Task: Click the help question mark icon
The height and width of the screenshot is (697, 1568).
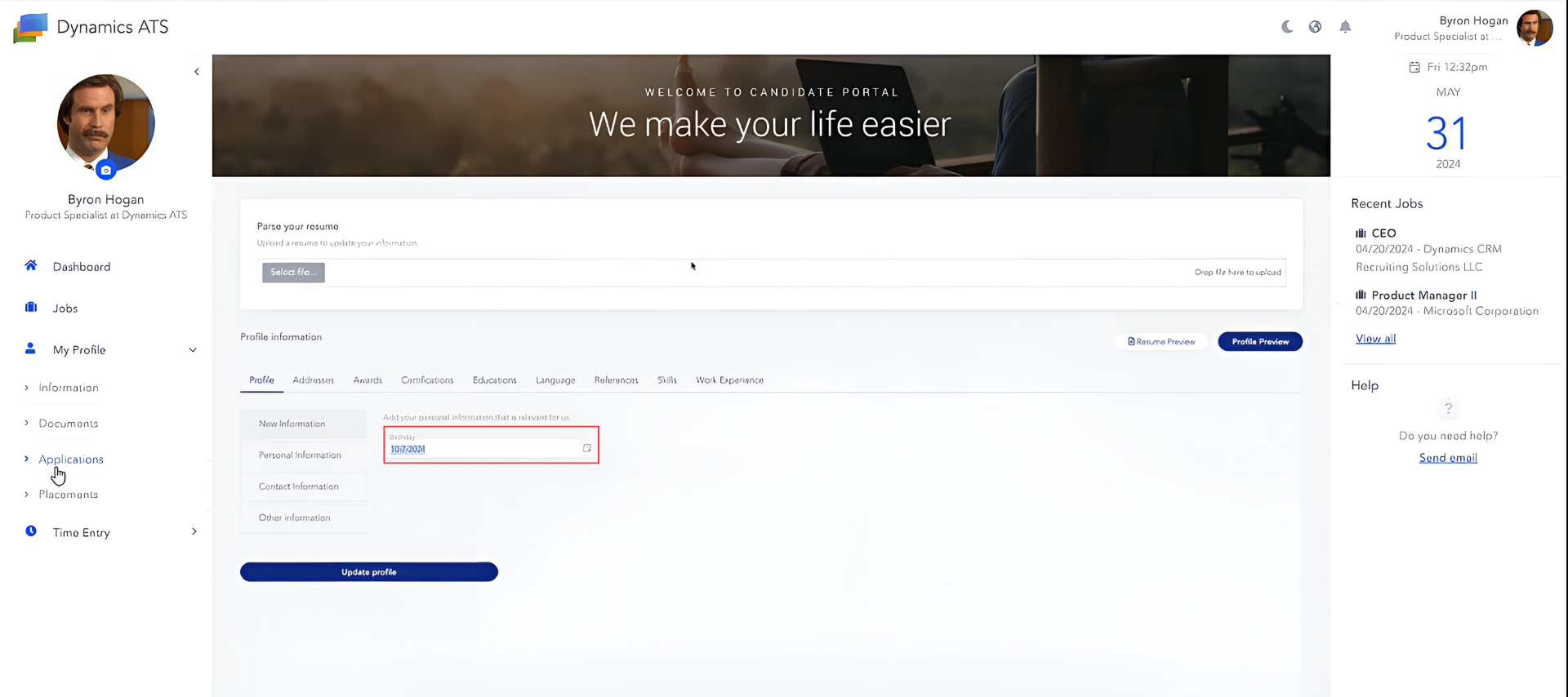Action: click(1448, 408)
